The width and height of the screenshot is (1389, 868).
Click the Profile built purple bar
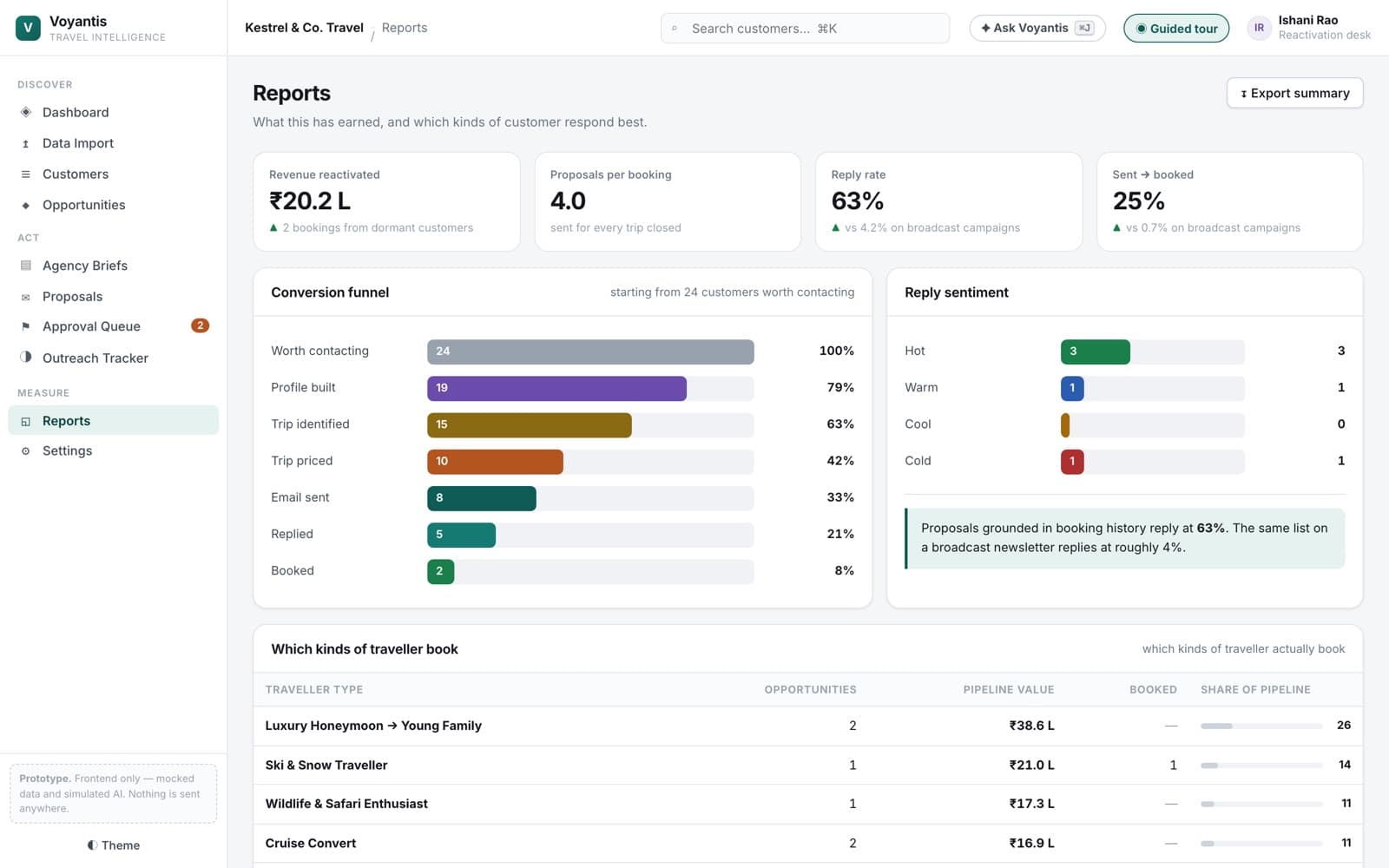click(556, 388)
